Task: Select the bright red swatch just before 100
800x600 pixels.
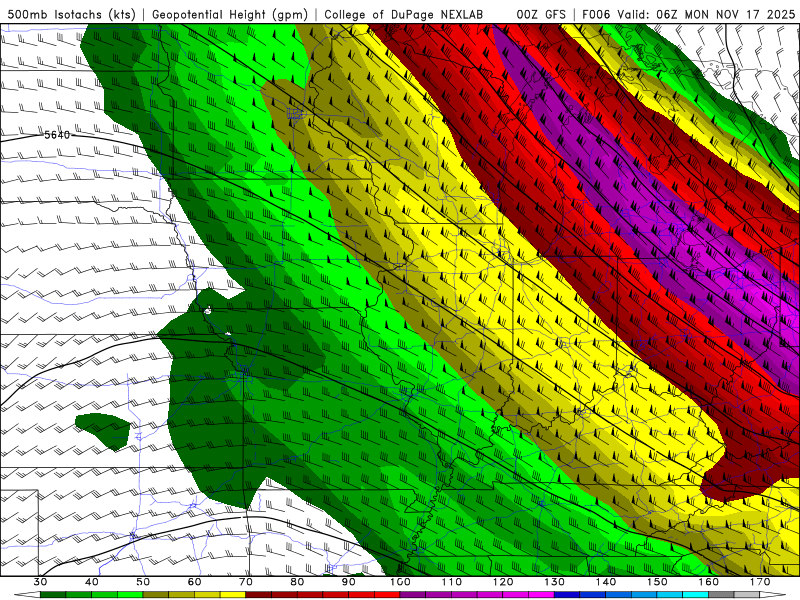Action: pos(387,594)
